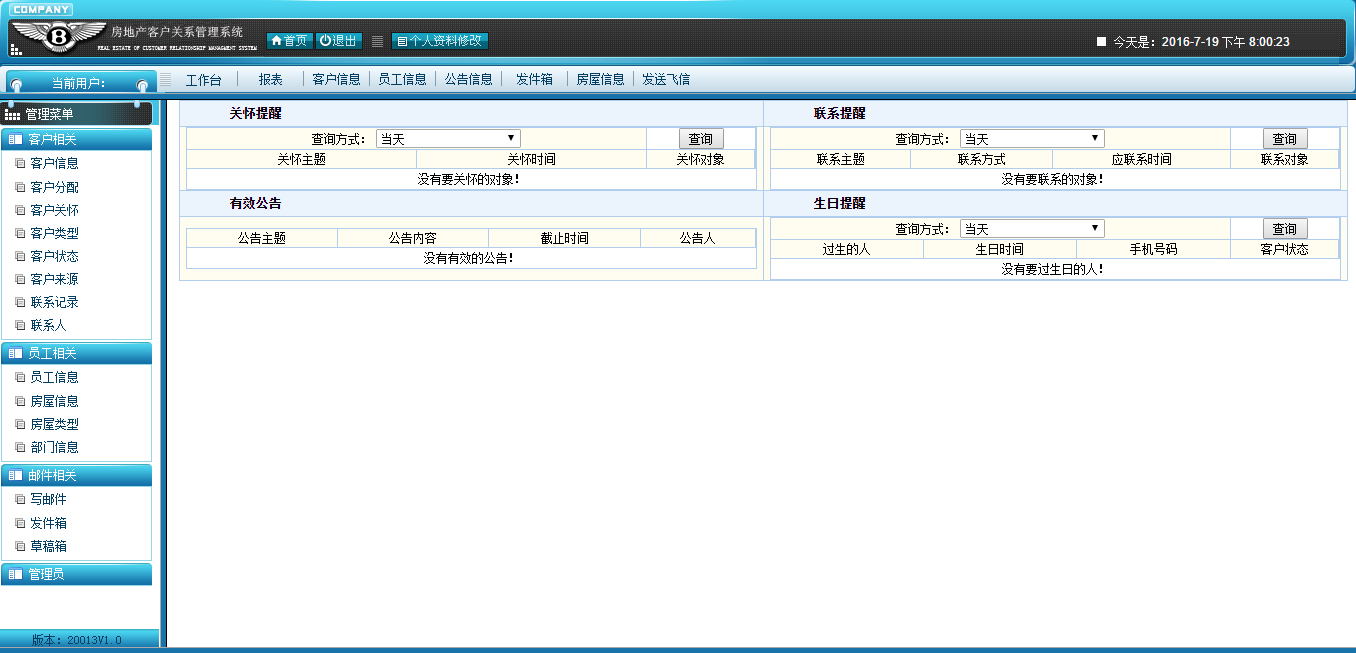Click the icon beside 邮件相关 header

pos(15,475)
